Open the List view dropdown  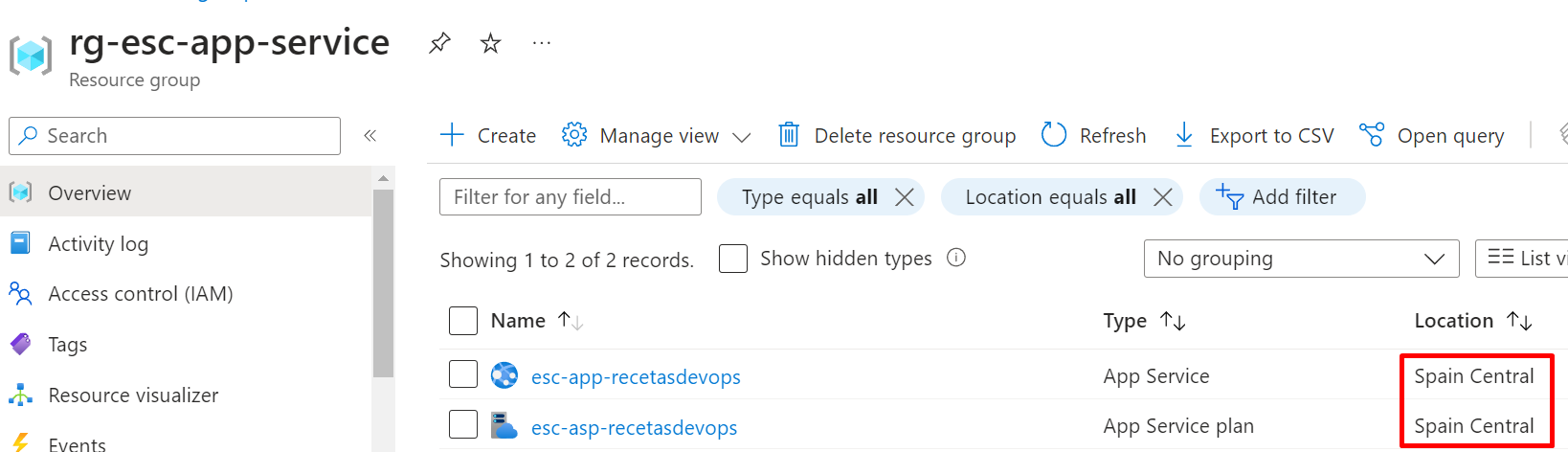(1522, 259)
